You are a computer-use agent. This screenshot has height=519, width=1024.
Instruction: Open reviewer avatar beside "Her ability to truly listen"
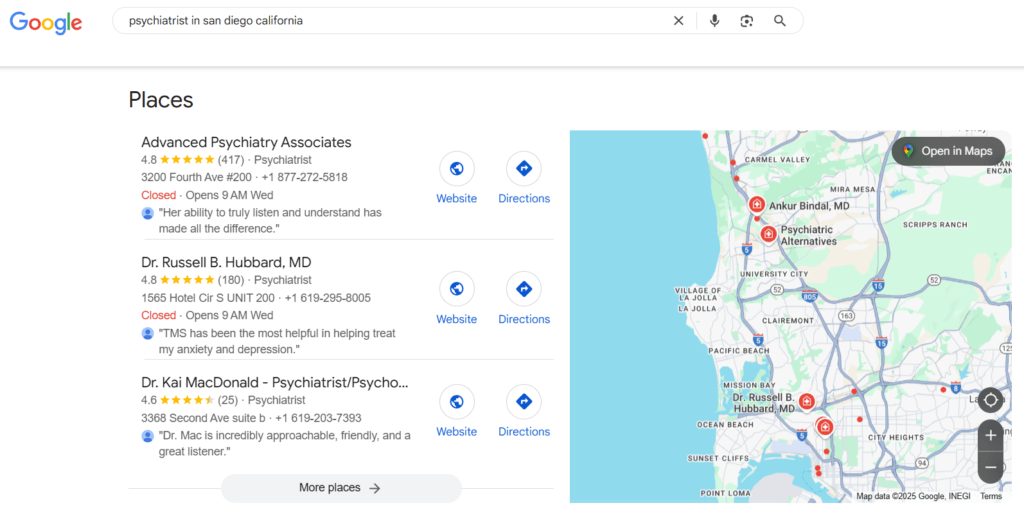[x=148, y=213]
